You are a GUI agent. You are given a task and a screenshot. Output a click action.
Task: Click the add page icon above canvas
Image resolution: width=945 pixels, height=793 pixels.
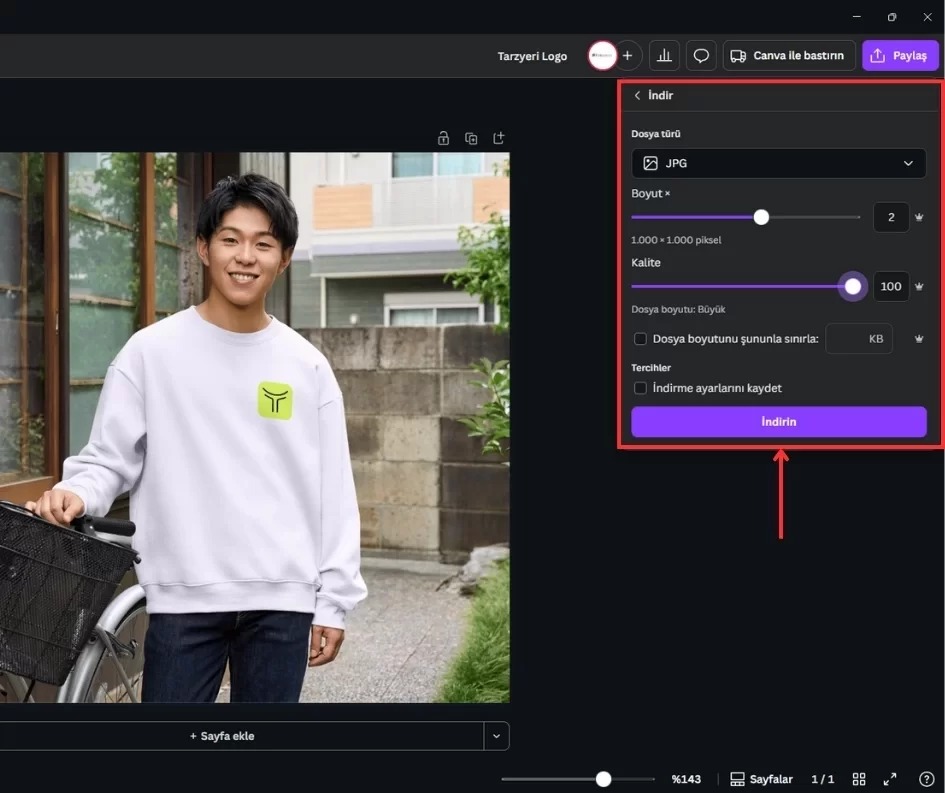point(498,138)
